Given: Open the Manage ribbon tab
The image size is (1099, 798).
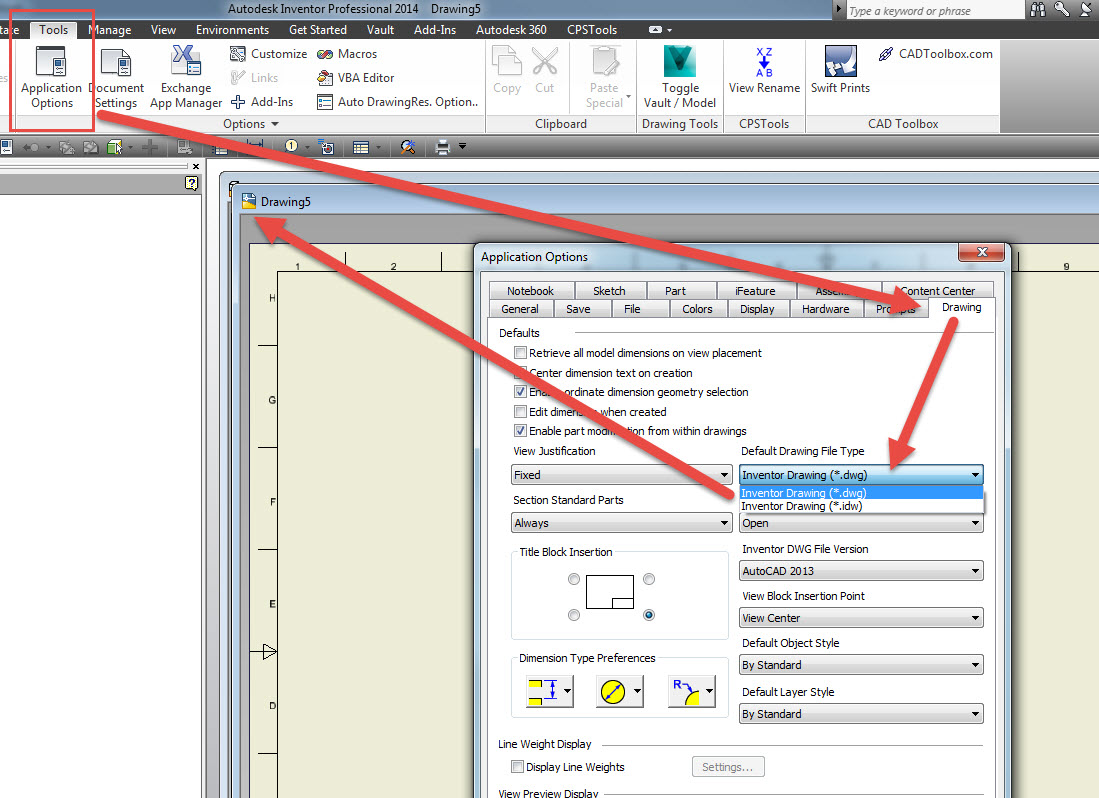Looking at the screenshot, I should coord(110,29).
